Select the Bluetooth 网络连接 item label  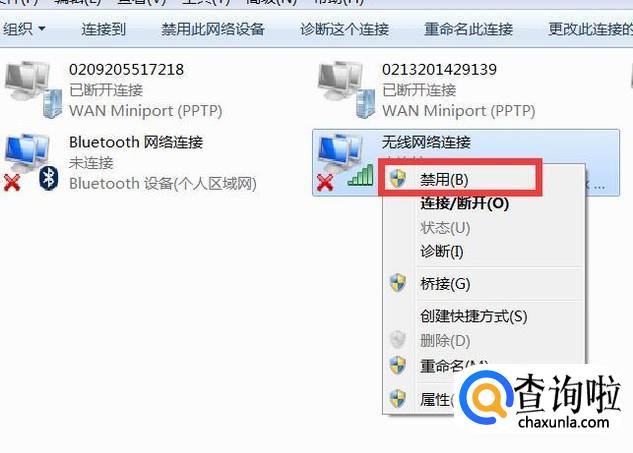[136, 142]
